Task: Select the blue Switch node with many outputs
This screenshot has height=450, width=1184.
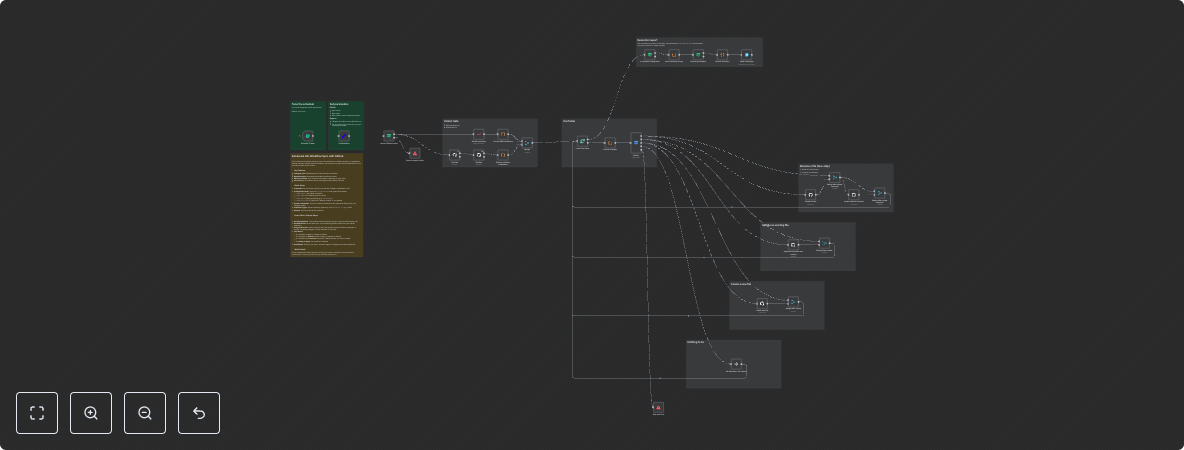Action: pos(636,143)
